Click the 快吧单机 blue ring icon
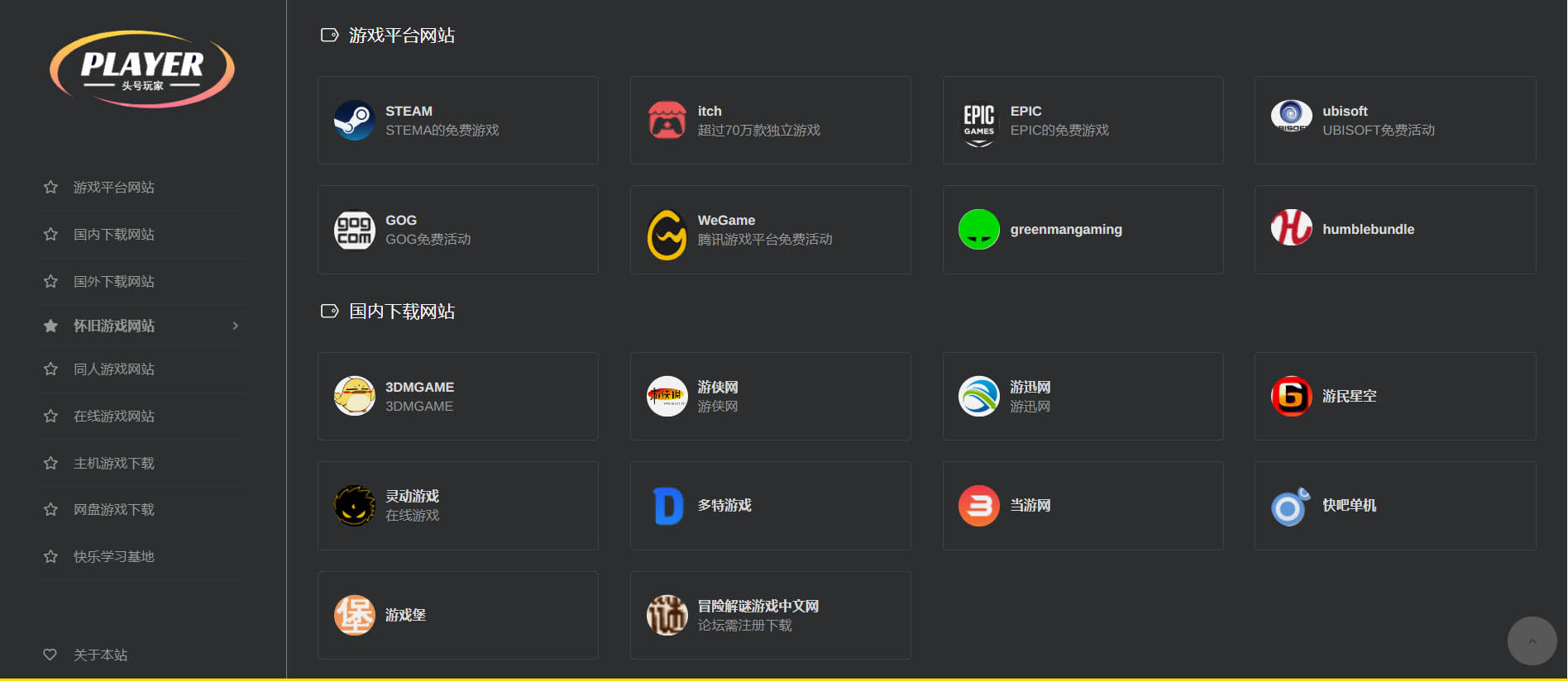The width and height of the screenshot is (1568, 681). click(x=1292, y=506)
